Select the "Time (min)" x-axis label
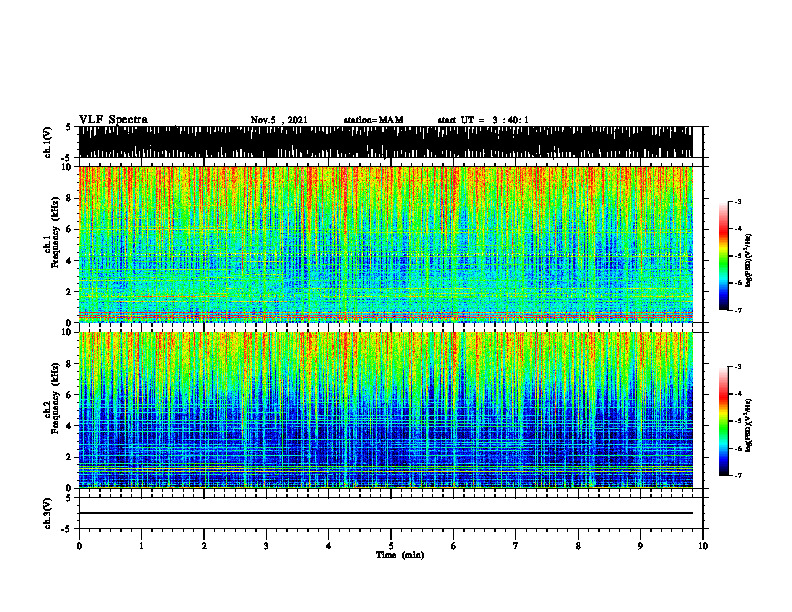This screenshot has width=792, height=612. 400,555
